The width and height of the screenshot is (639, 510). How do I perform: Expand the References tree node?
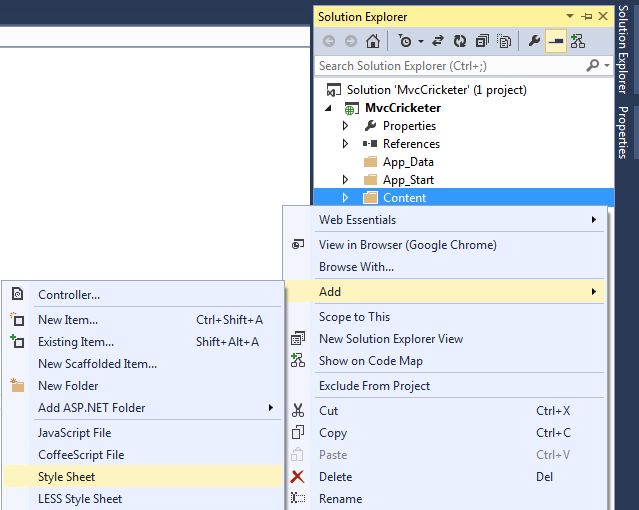(346, 144)
